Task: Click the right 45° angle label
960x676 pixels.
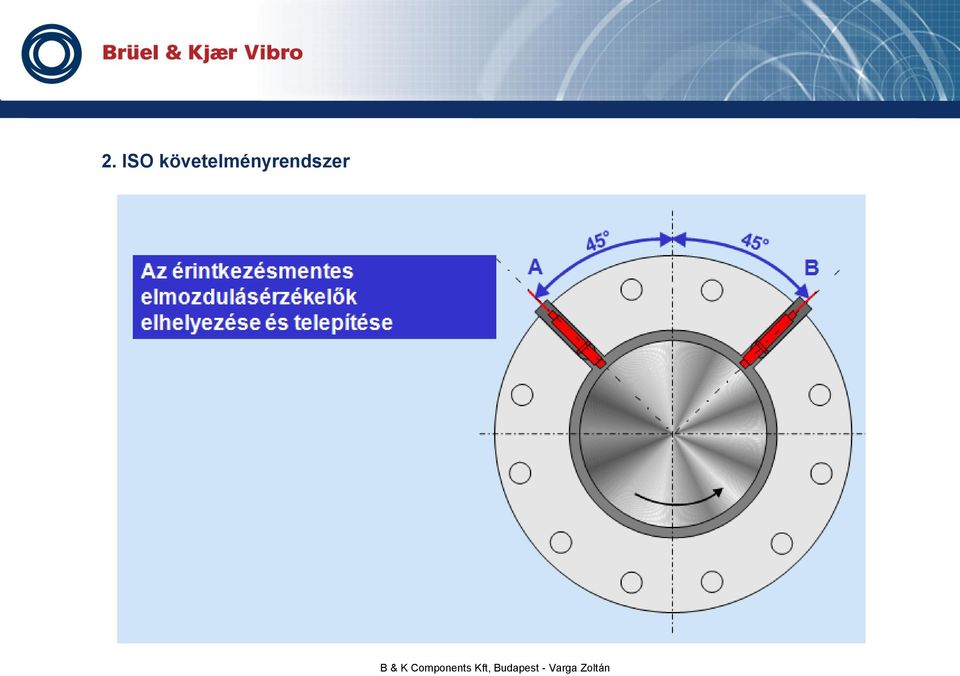Action: point(755,241)
